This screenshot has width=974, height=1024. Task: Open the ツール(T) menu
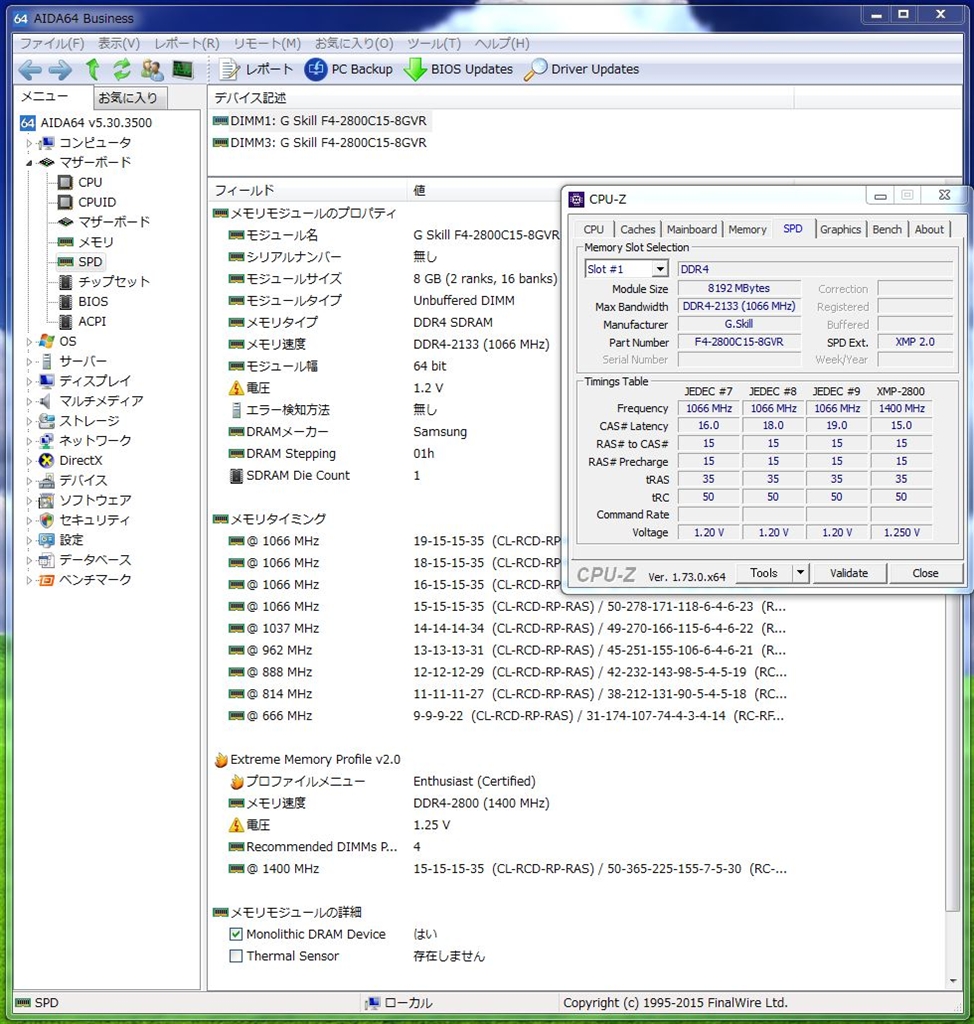click(433, 43)
